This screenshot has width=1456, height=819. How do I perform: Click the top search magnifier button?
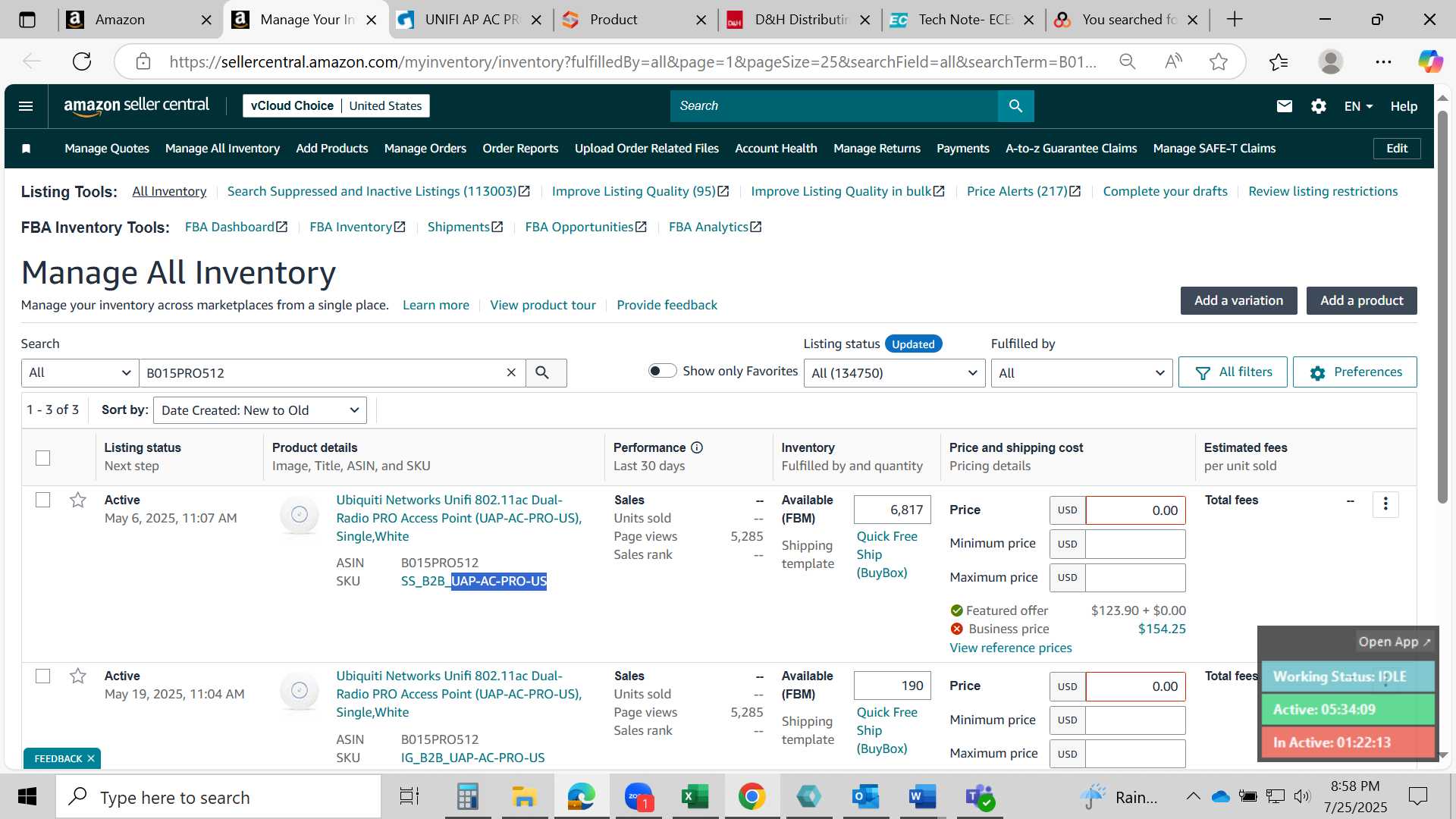[1015, 106]
